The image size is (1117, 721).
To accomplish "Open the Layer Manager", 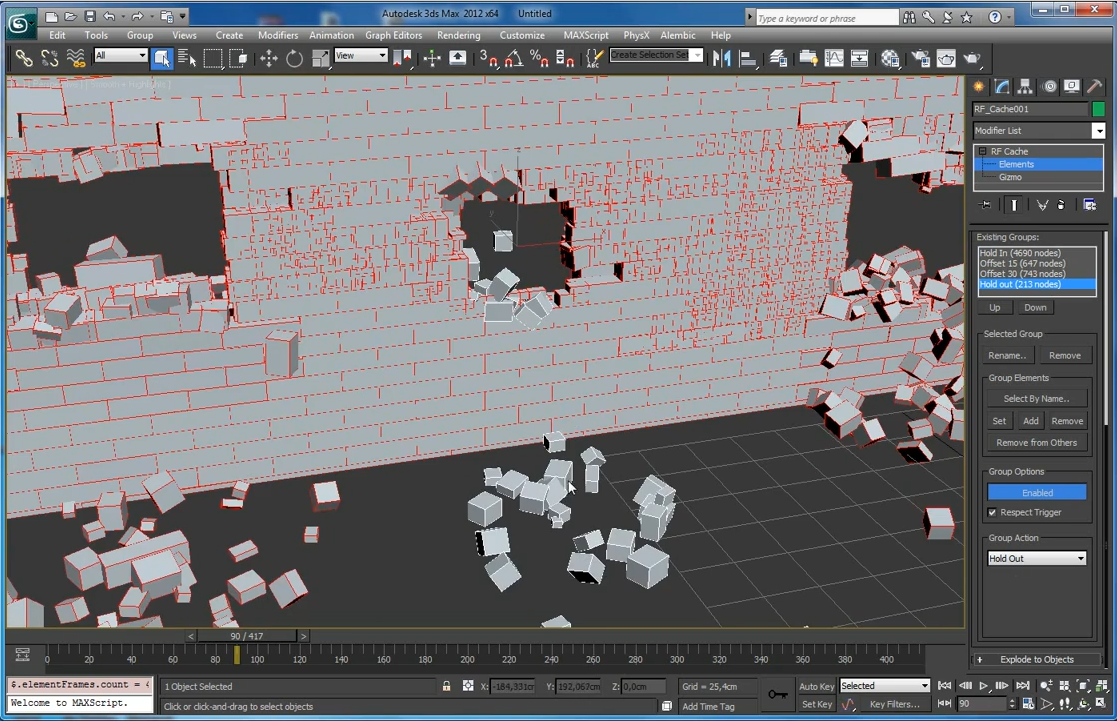I will tap(778, 58).
